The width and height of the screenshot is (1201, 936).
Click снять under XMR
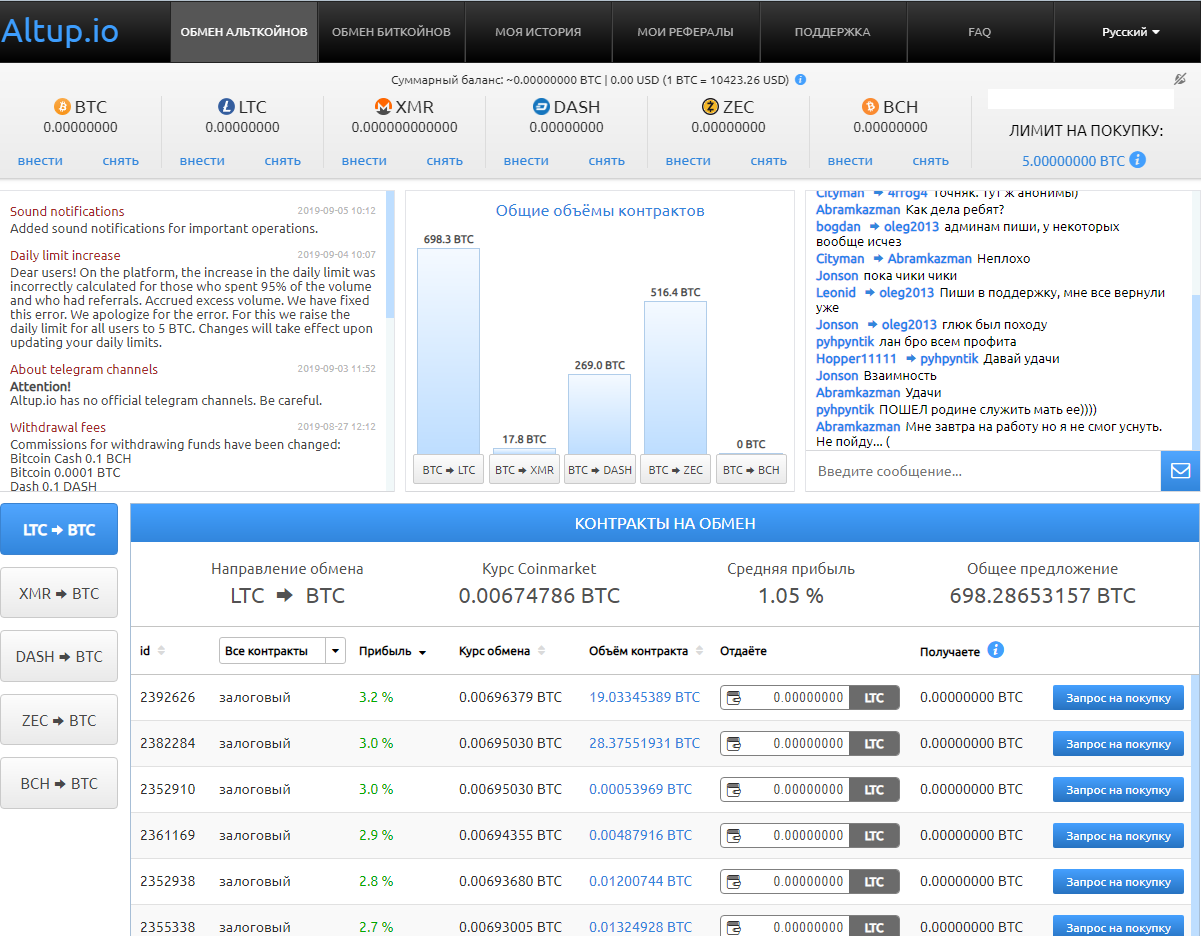[444, 161]
